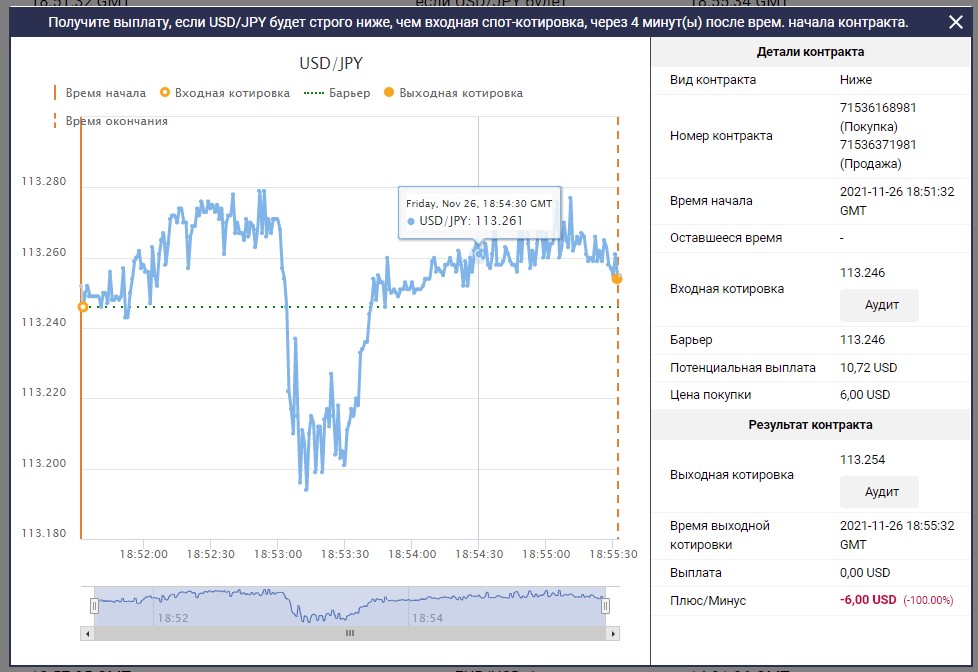Click y-axis label 113.280

[44, 182]
